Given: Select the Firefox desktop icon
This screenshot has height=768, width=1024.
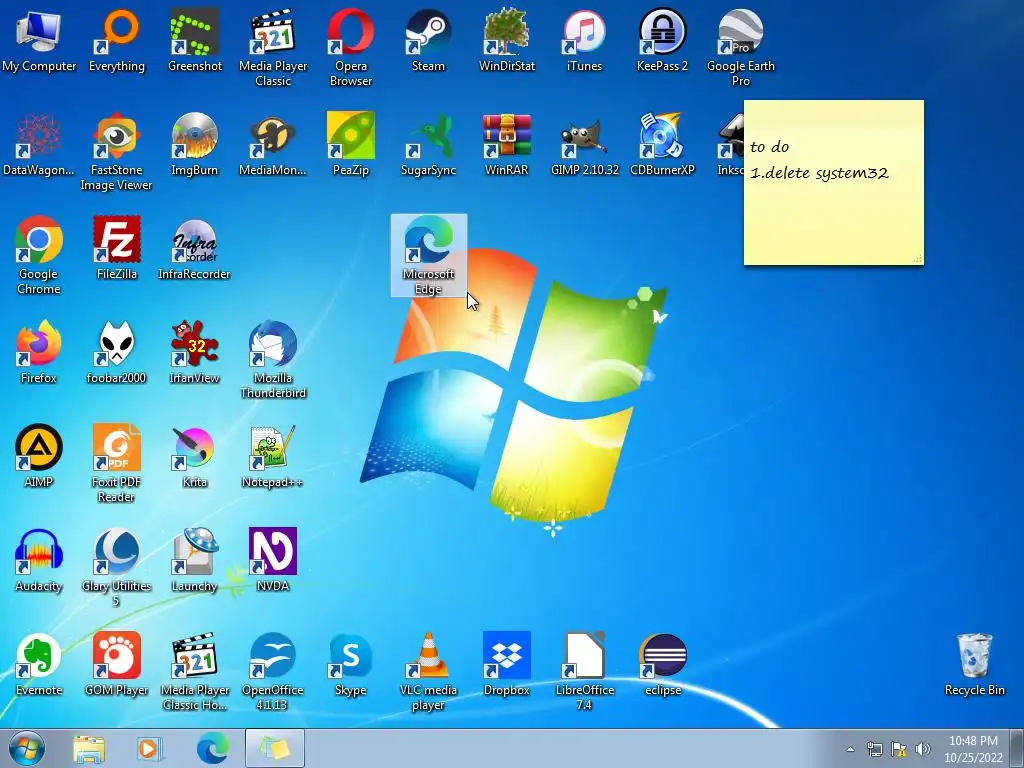Looking at the screenshot, I should (x=39, y=352).
